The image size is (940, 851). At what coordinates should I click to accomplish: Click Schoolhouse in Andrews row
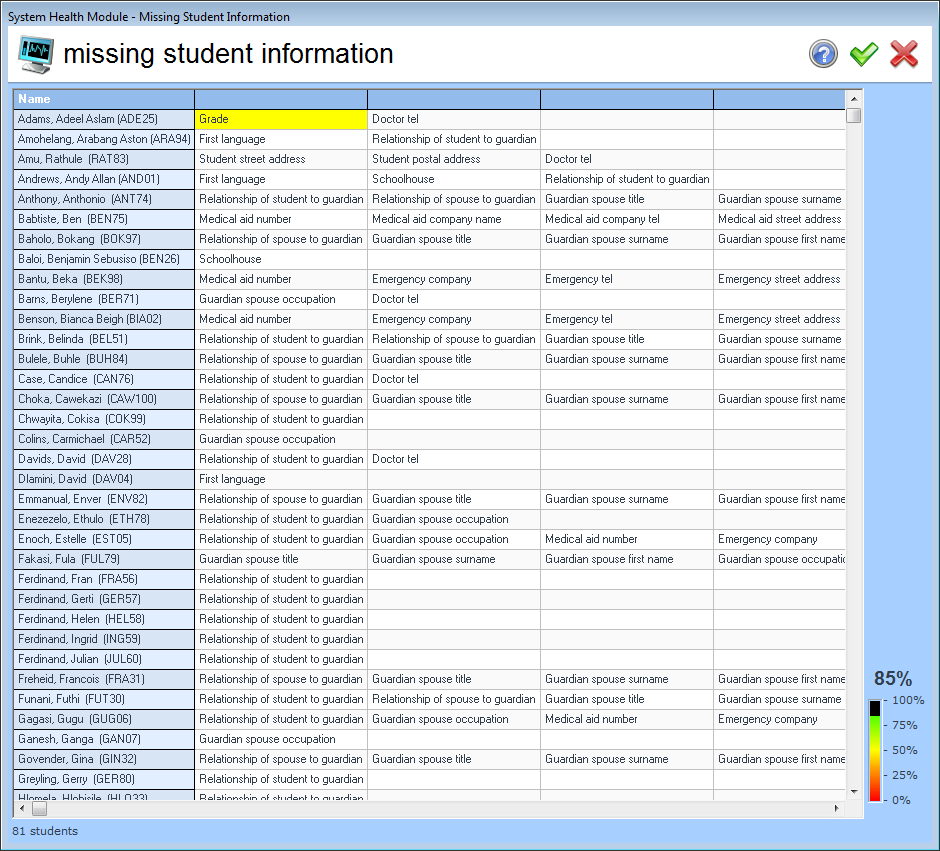[454, 179]
